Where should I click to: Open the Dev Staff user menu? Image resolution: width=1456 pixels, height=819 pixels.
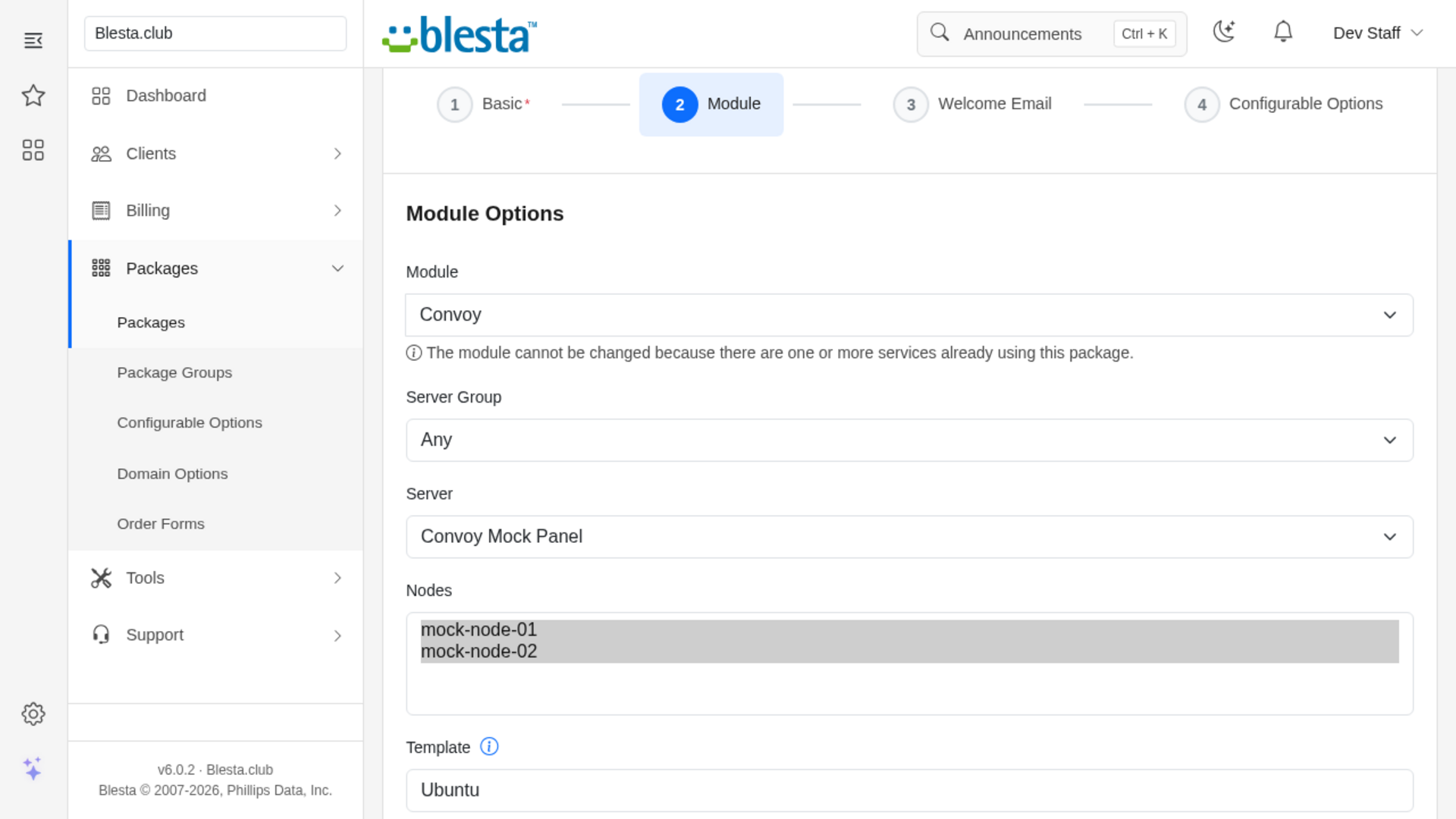1378,33
